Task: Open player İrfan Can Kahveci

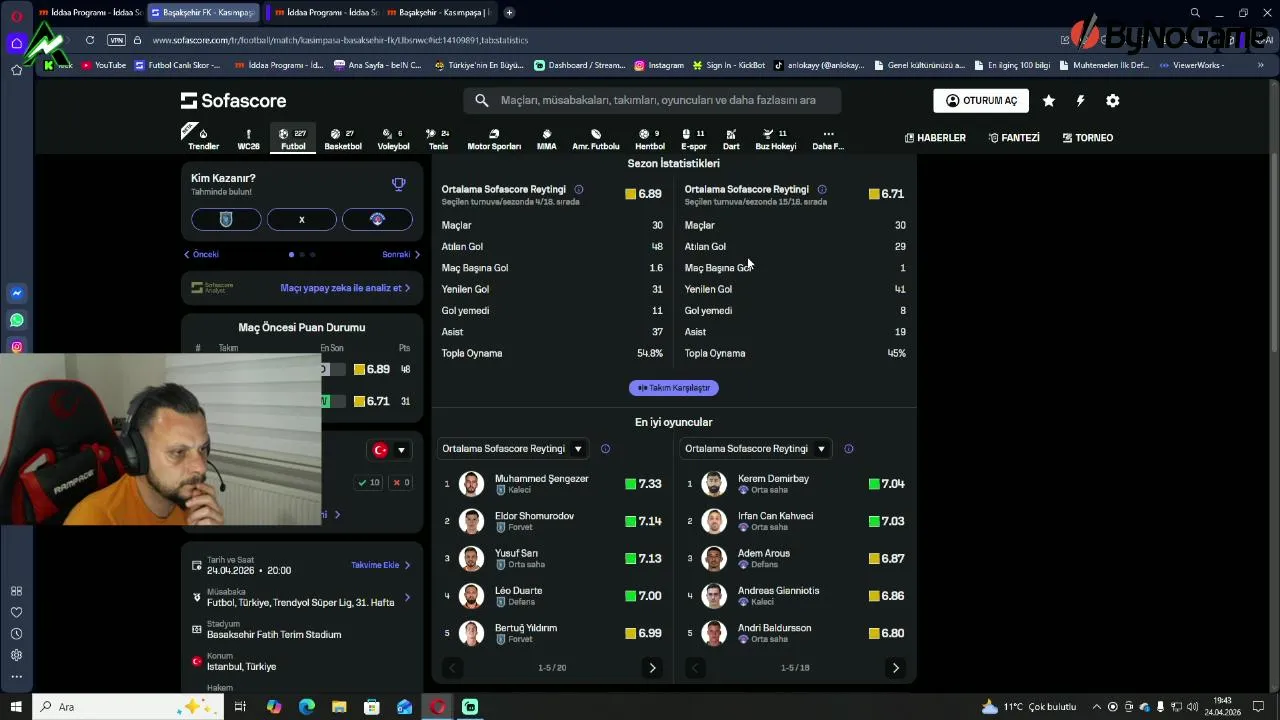Action: pyautogui.click(x=796, y=521)
